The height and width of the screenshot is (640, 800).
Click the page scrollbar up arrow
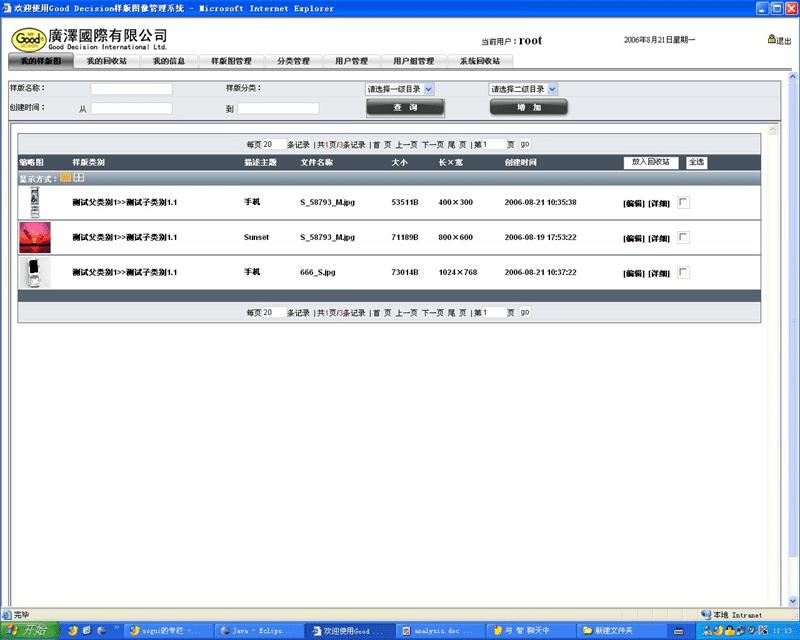[793, 77]
